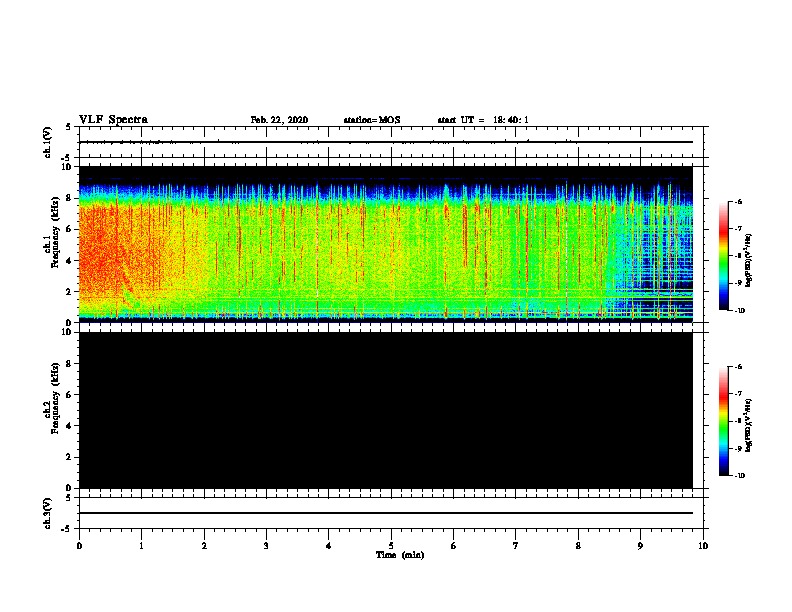Click tick label 9 on the Time axis
792x612 pixels.
[640, 545]
